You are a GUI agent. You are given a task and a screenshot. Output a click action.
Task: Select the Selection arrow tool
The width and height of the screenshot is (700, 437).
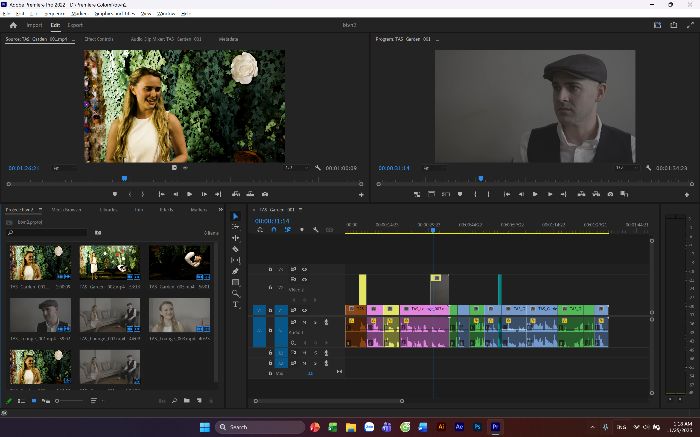pos(235,216)
